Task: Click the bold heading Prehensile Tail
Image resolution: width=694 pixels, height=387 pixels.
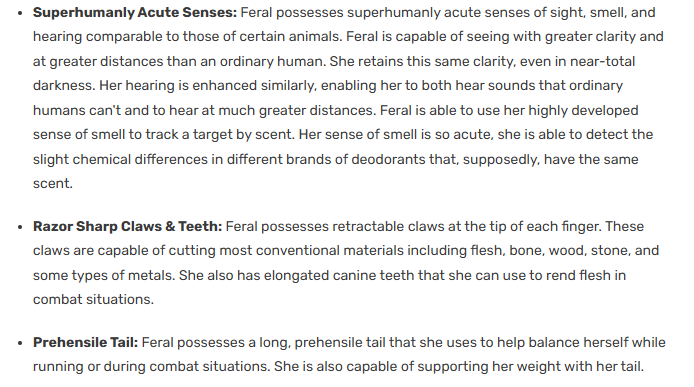Action: (x=85, y=342)
